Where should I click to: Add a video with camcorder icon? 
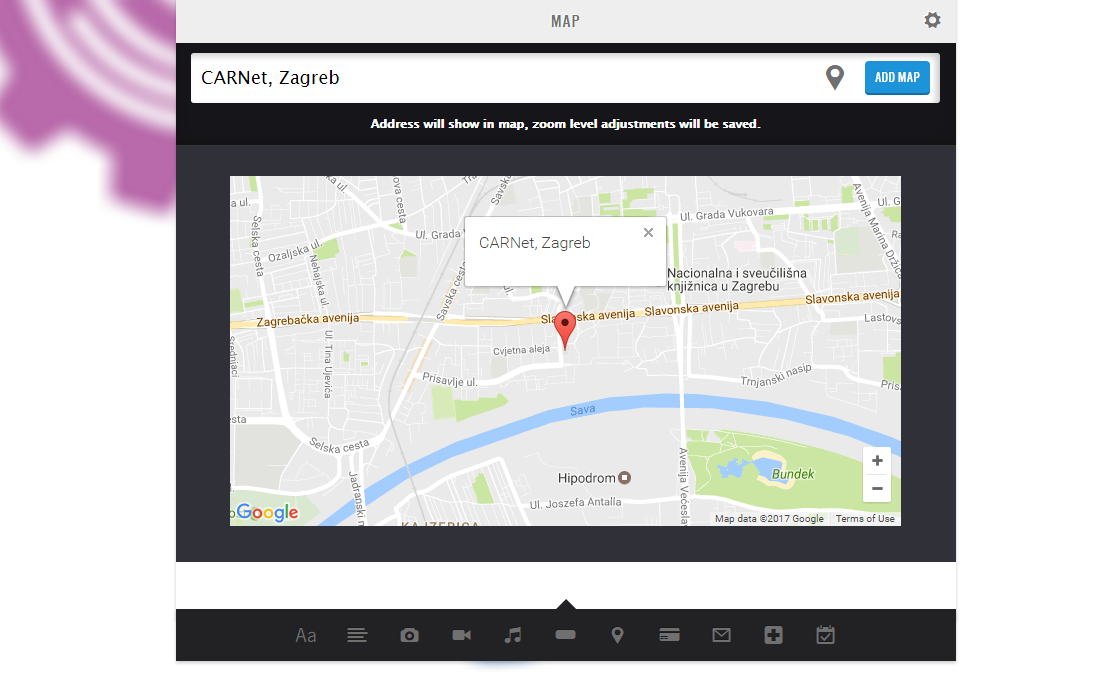click(x=461, y=635)
